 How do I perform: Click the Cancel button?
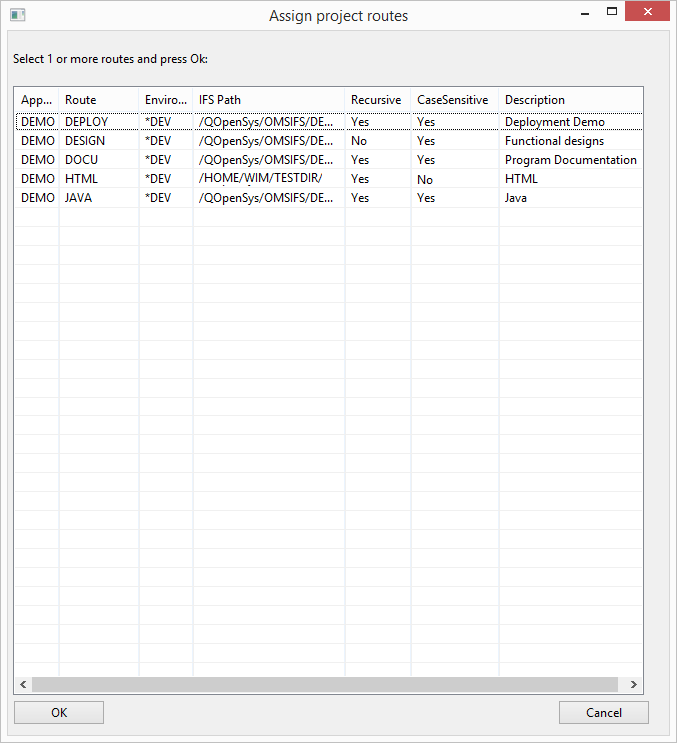603,712
